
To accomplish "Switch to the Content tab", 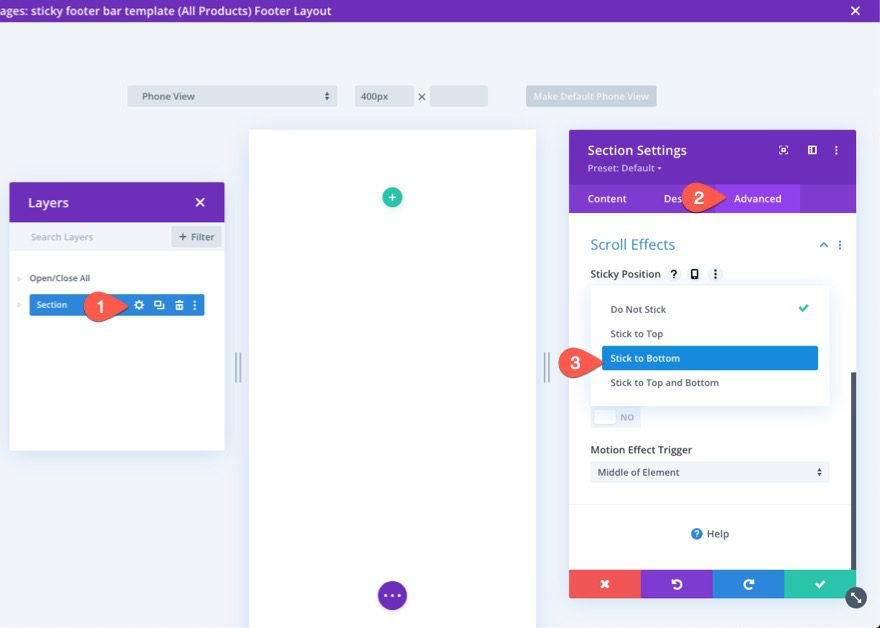I will pyautogui.click(x=606, y=198).
